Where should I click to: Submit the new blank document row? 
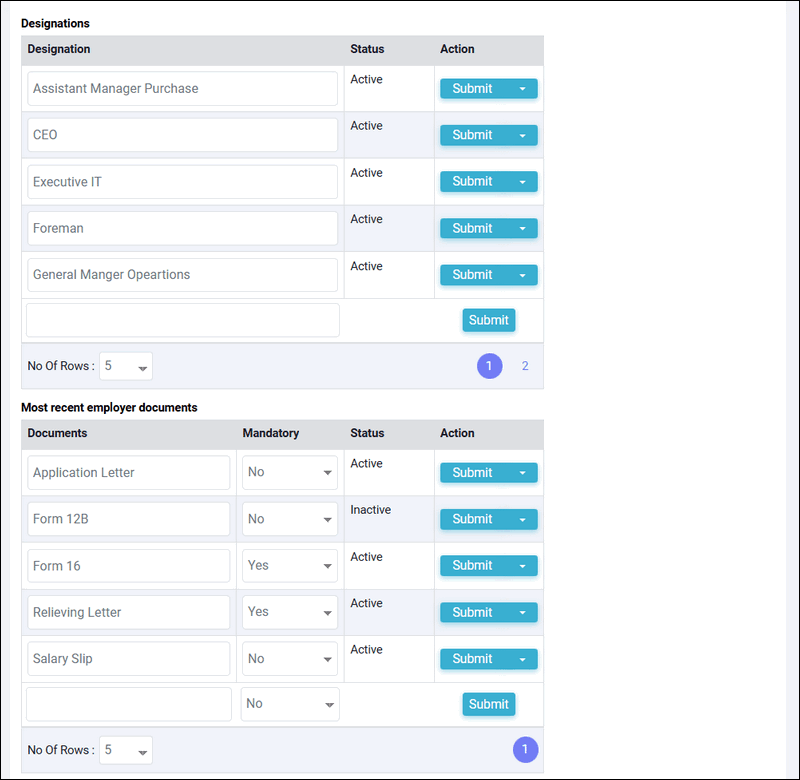pyautogui.click(x=488, y=704)
